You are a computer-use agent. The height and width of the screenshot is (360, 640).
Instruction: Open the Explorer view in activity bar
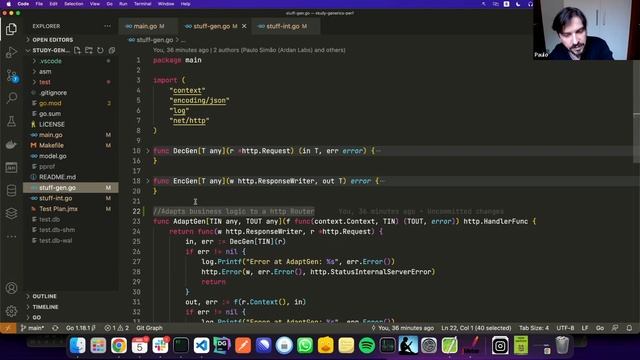(11, 29)
